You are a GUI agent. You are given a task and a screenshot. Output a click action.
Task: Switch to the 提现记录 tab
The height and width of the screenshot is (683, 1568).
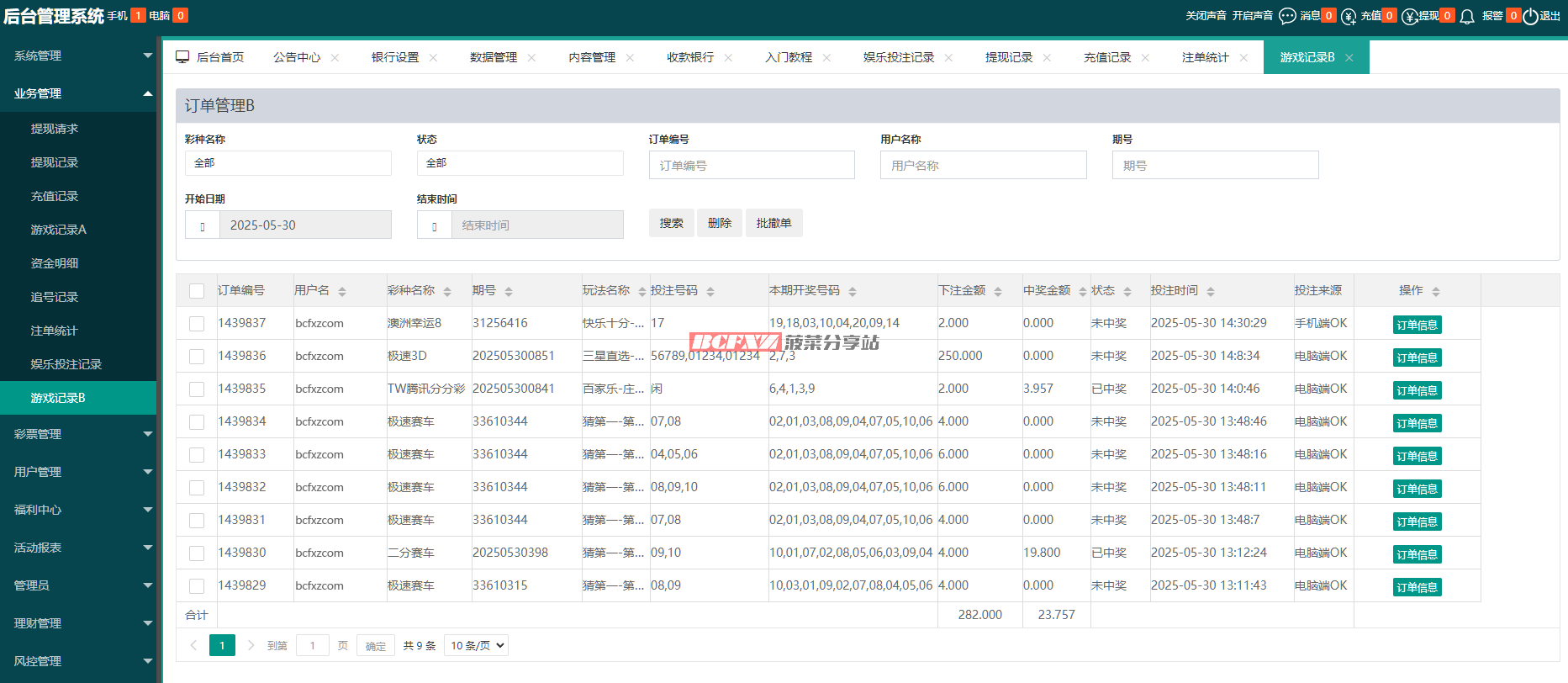click(1009, 57)
